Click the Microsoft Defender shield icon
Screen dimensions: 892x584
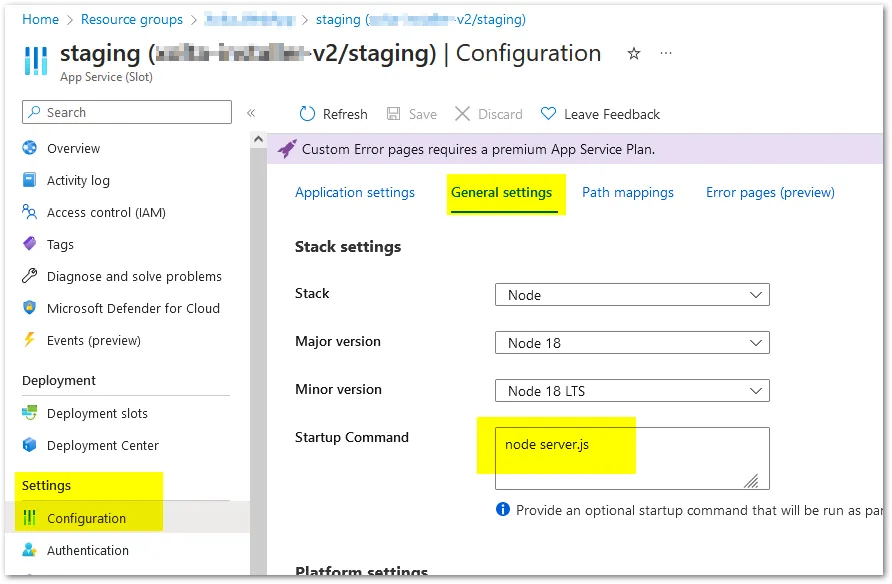tap(30, 308)
